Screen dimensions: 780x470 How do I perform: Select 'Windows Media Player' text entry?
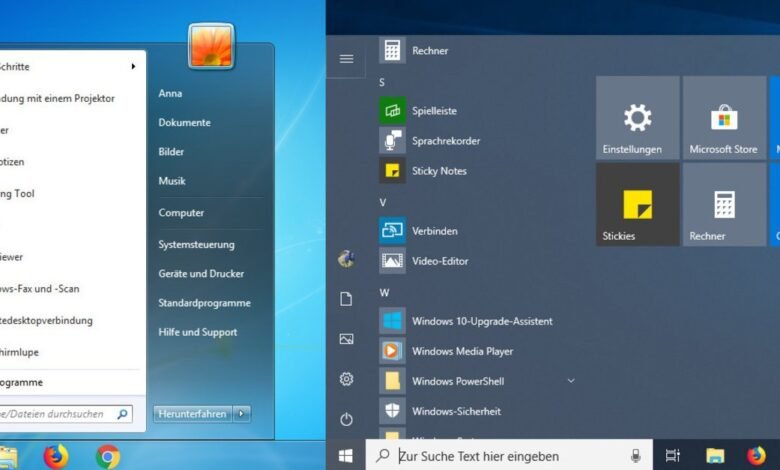click(463, 351)
